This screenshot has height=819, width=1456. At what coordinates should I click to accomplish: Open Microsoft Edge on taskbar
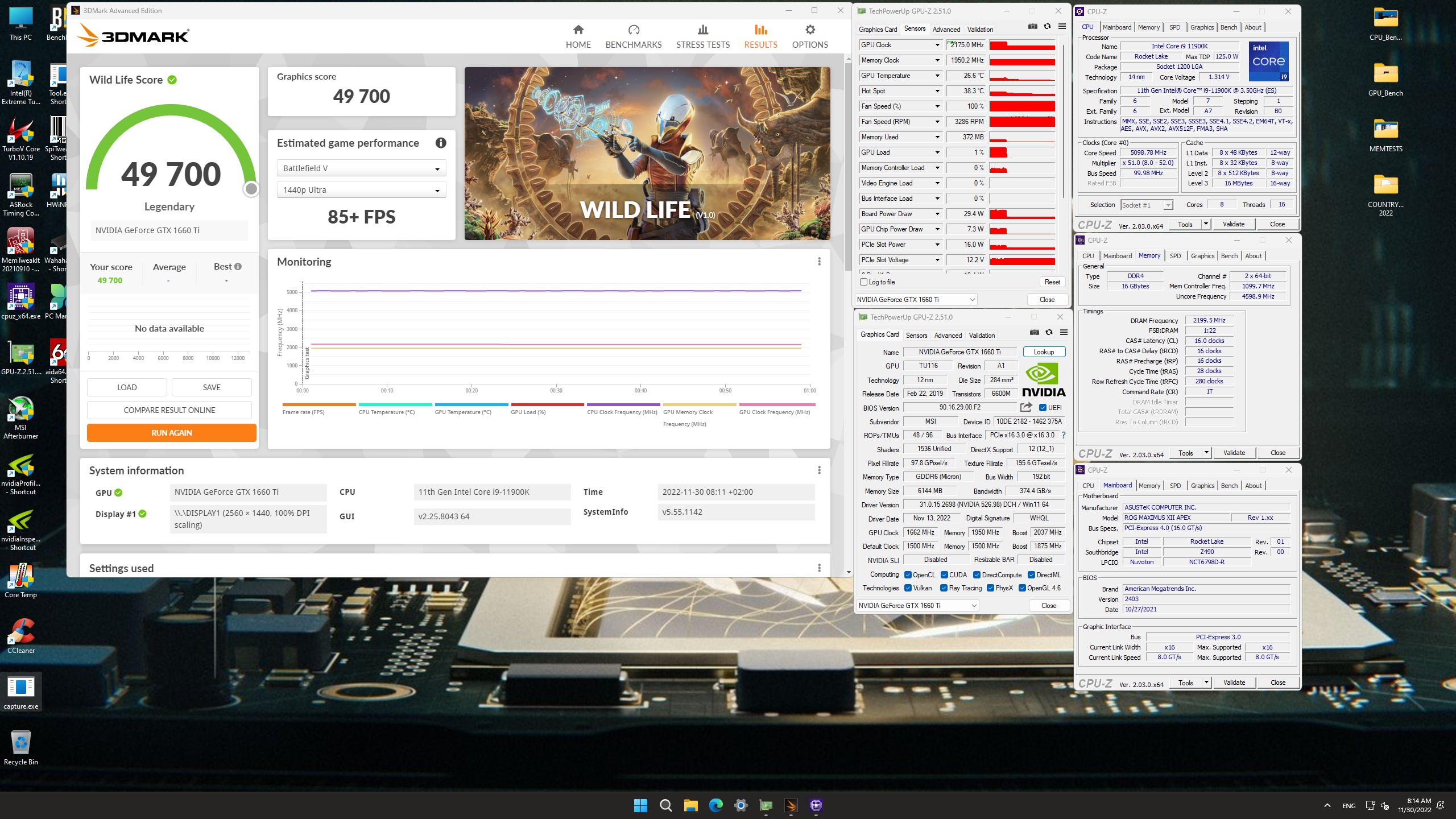715,805
